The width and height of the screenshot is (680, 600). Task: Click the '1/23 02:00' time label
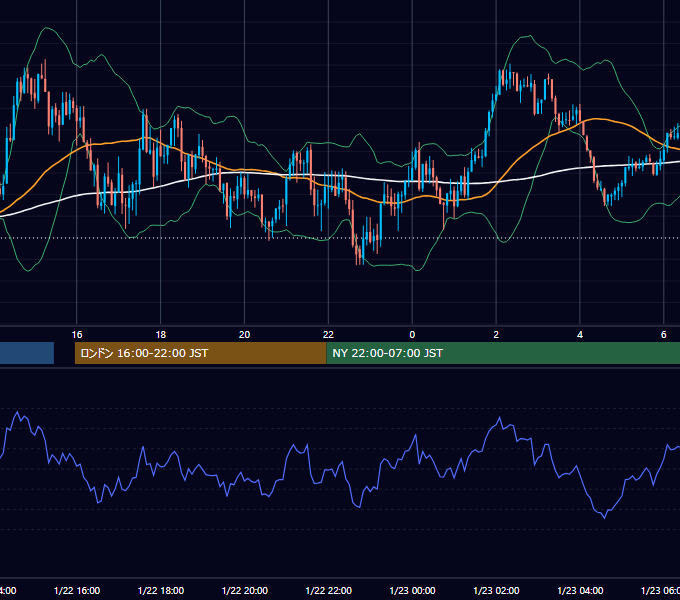tap(496, 590)
